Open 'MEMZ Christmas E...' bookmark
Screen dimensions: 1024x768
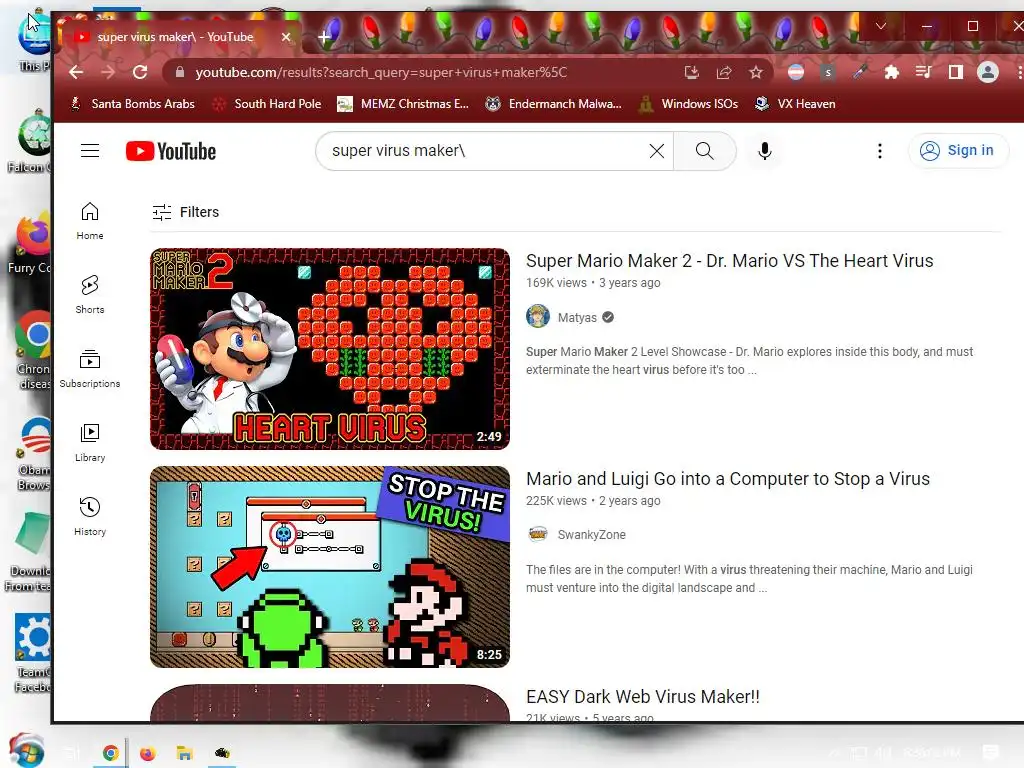[x=403, y=104]
